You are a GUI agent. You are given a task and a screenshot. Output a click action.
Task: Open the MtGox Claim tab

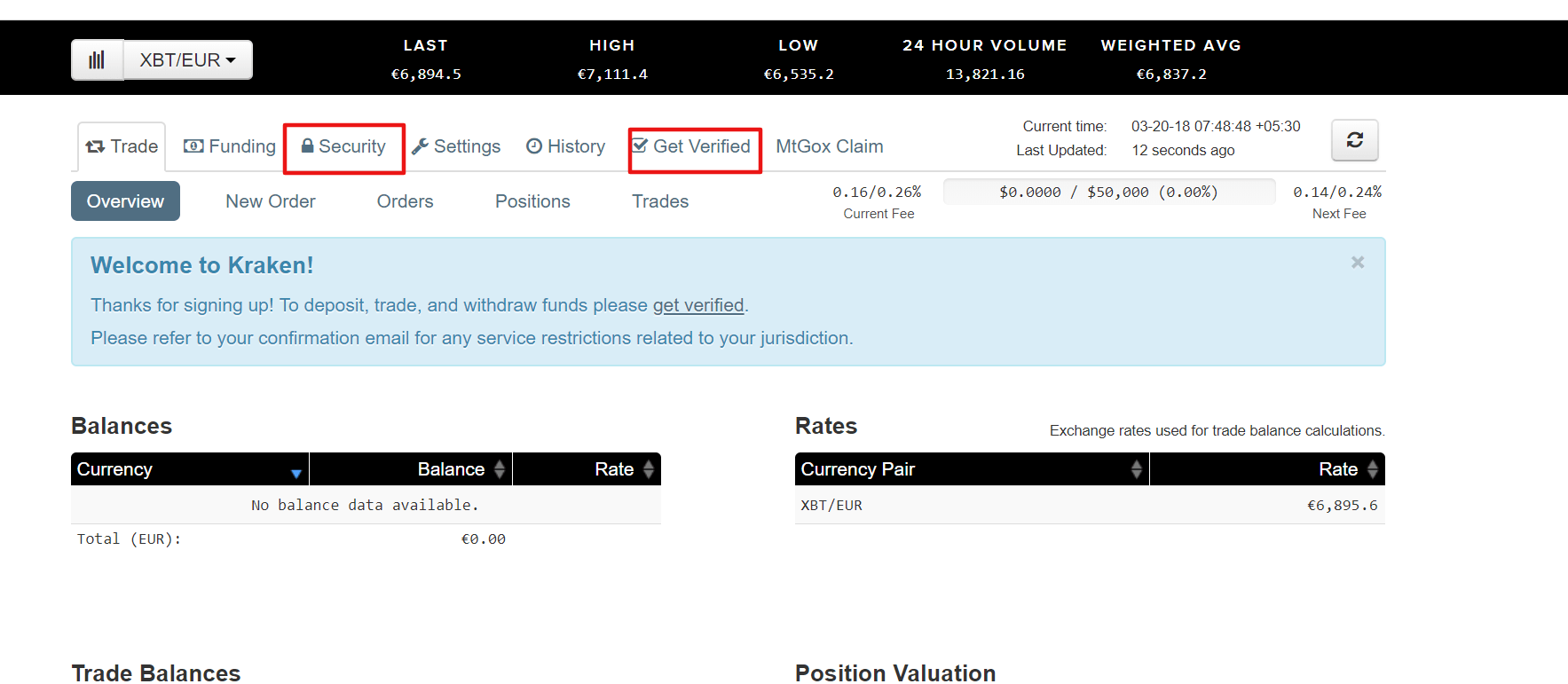tap(830, 146)
